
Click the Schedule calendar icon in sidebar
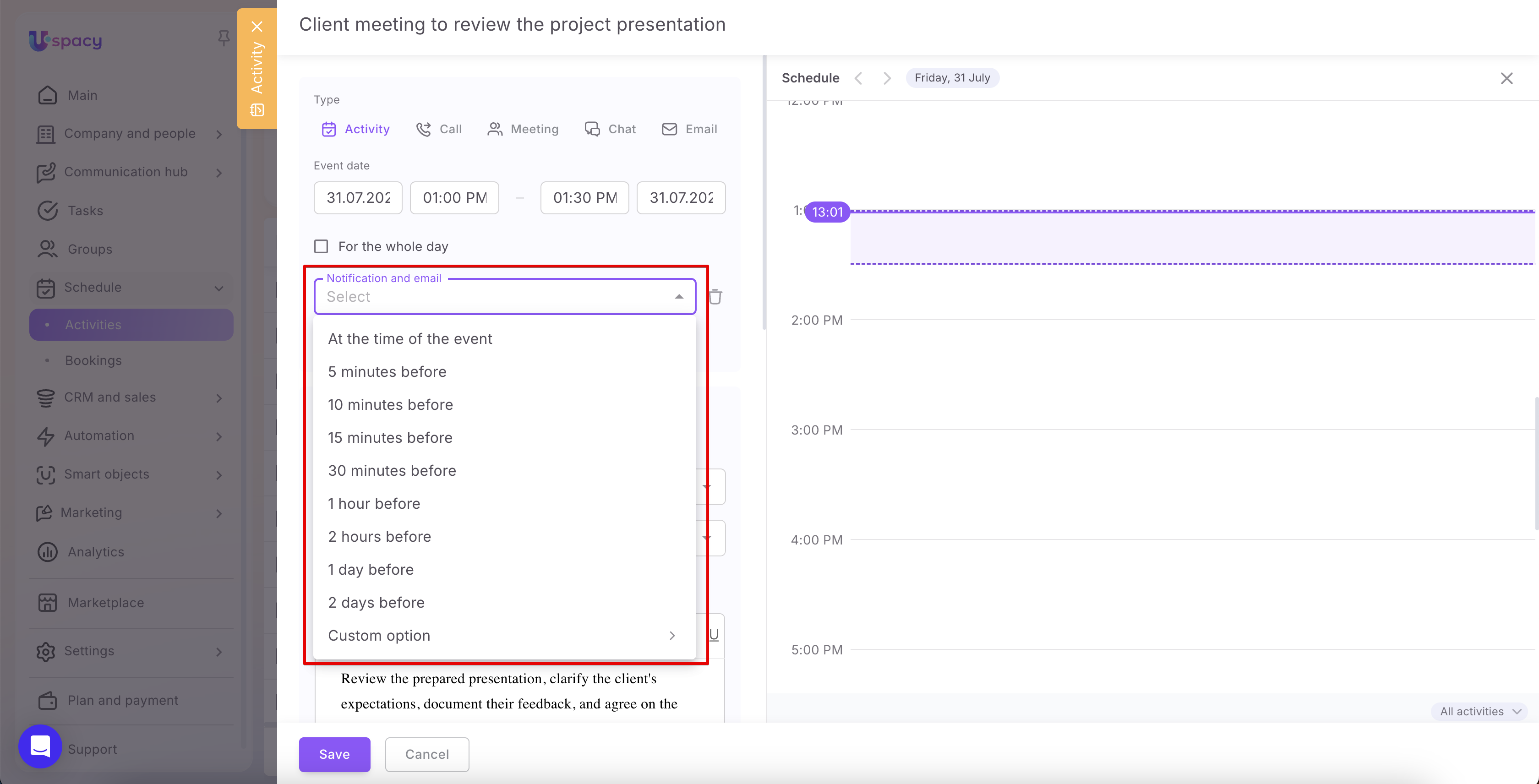(x=45, y=288)
